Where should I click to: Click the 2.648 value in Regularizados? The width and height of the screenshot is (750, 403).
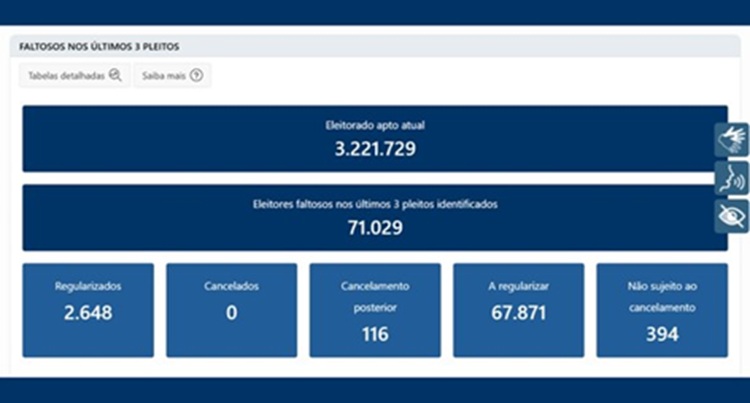coord(88,312)
